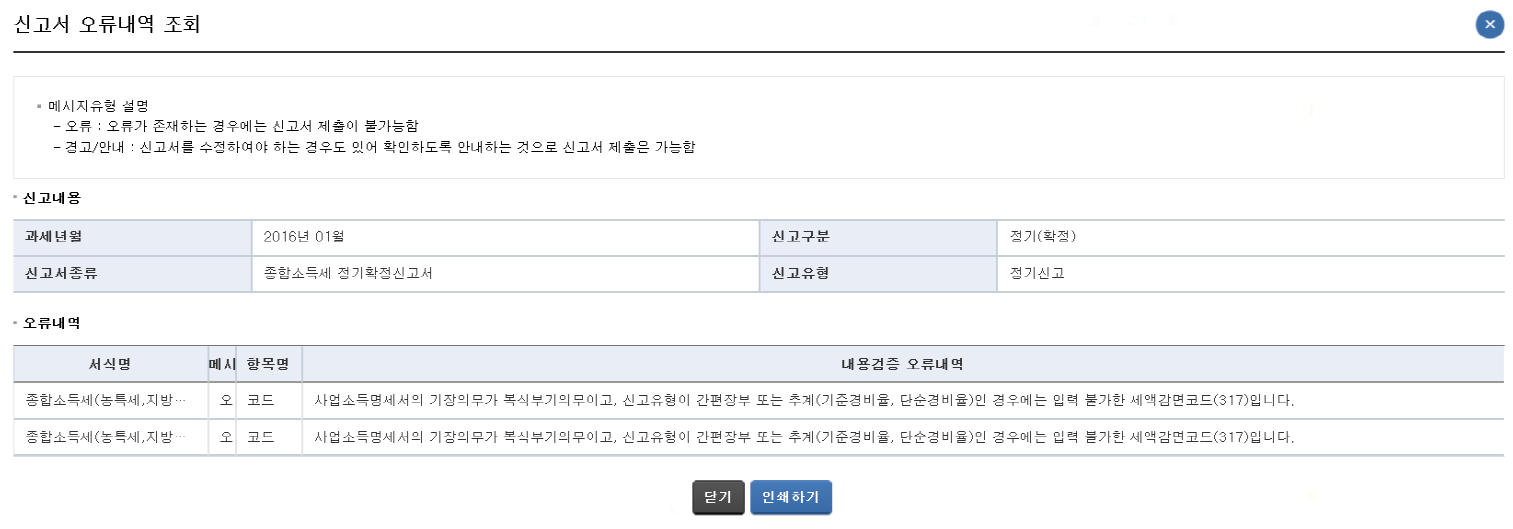This screenshot has width=1513, height=529.
Task: Select second row's 종합소득세(농특세,지방… form name cell
Action: pos(107,437)
